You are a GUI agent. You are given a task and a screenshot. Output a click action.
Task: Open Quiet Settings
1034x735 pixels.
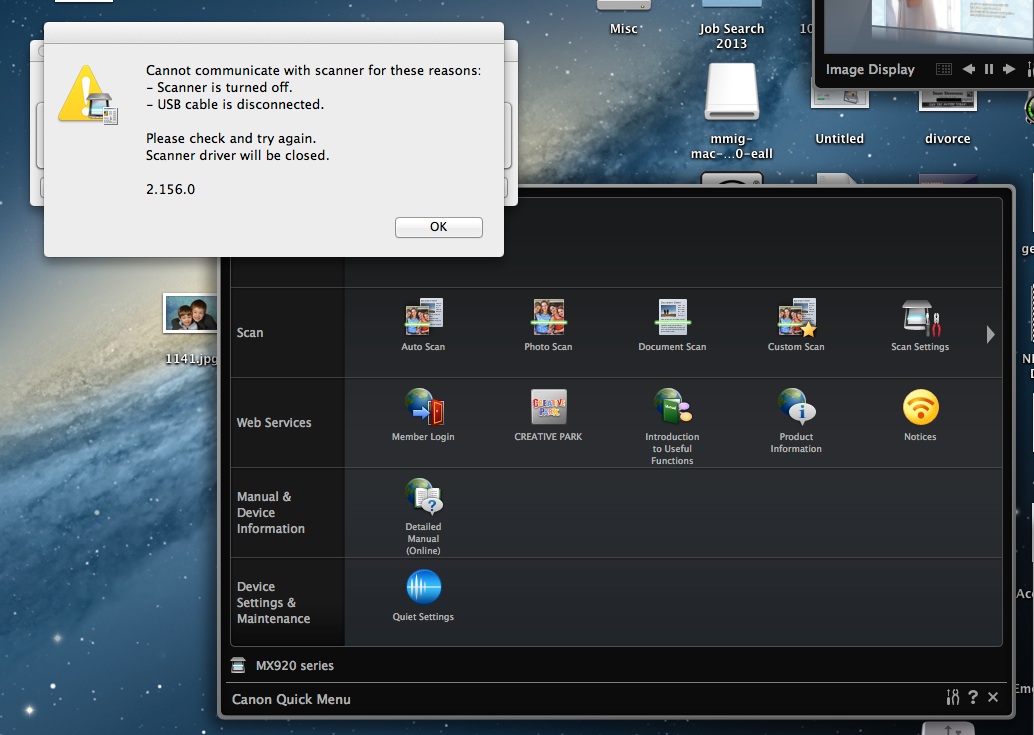point(423,588)
